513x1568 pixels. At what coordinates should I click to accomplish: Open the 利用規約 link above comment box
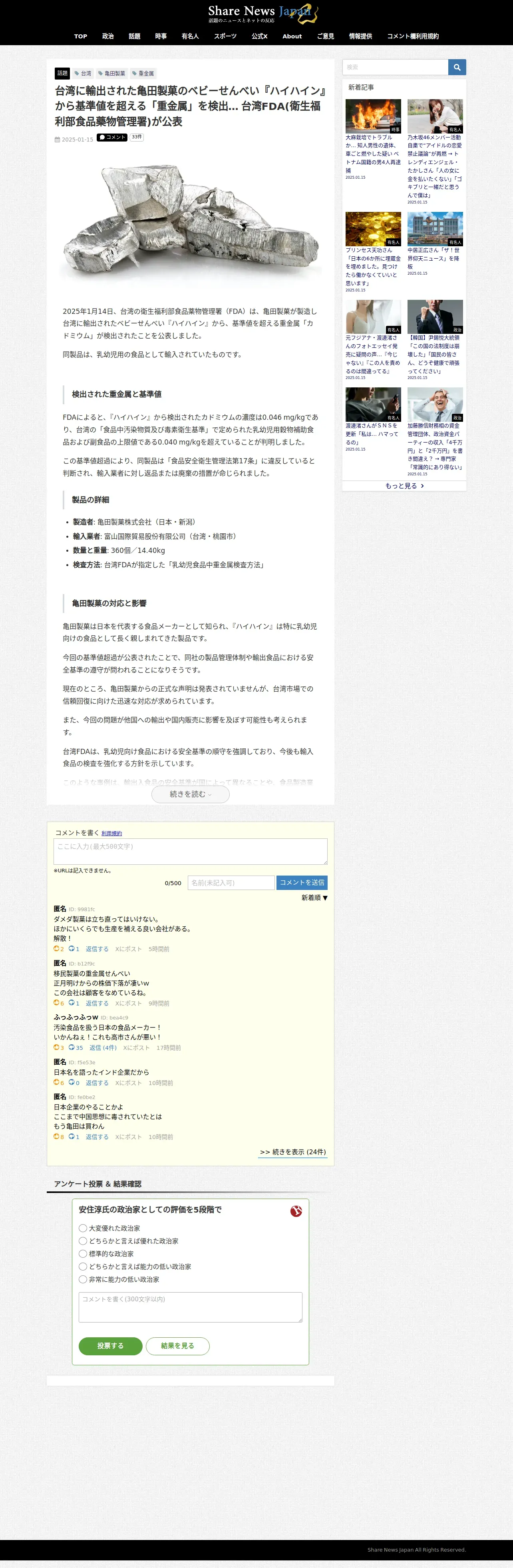point(111,833)
